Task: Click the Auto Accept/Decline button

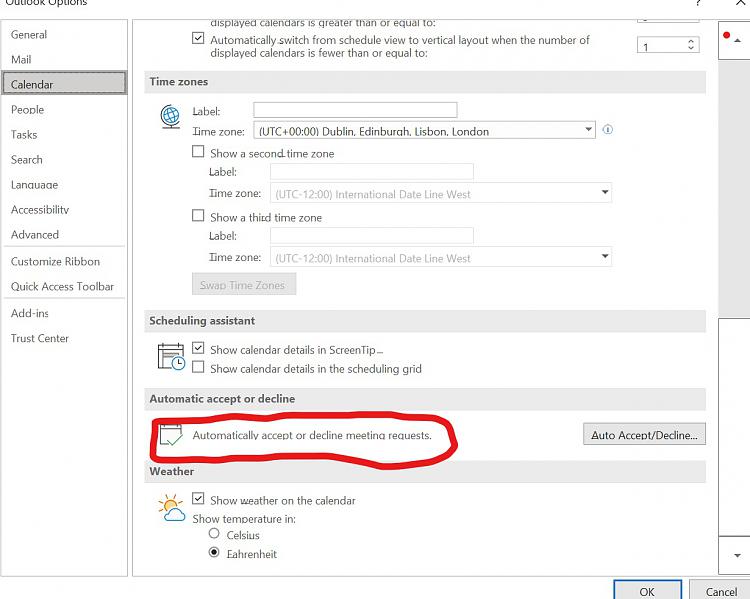Action: click(x=644, y=434)
